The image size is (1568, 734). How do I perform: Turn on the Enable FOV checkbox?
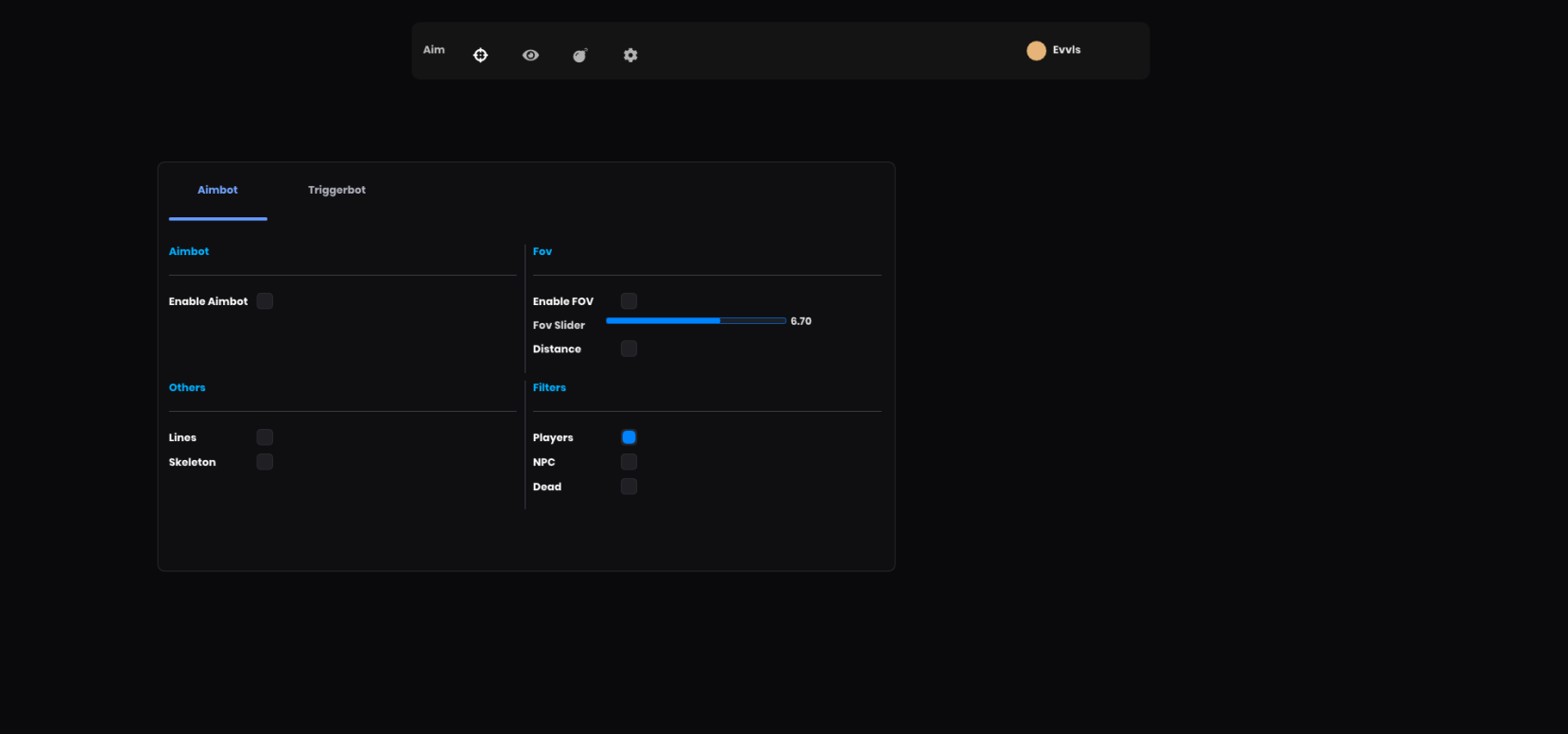click(x=629, y=301)
